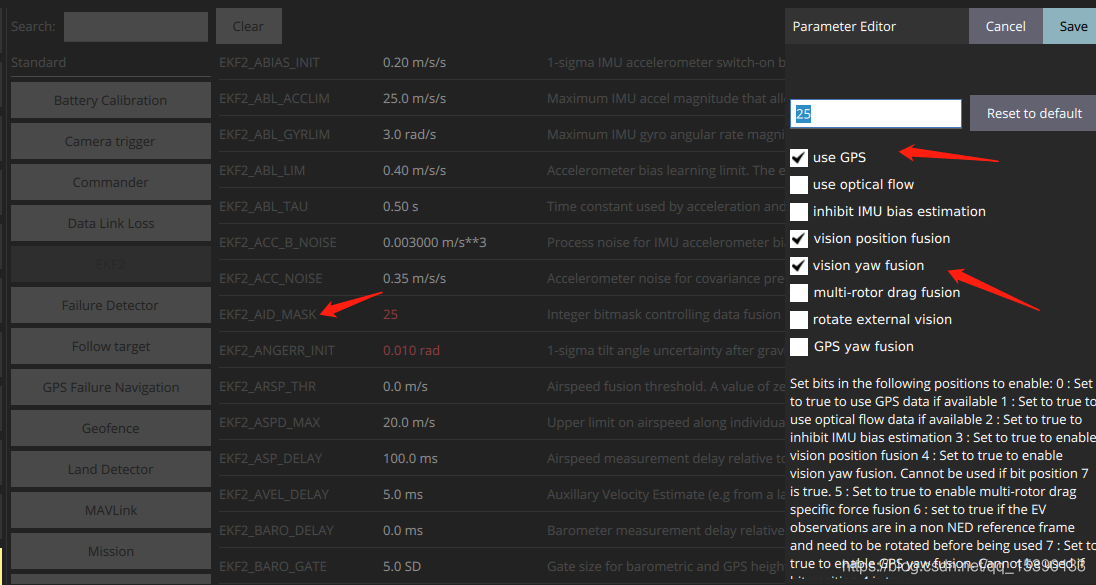Screen dimensions: 1096x585
Task: Select GPS Failure Navigation group
Action: point(110,387)
